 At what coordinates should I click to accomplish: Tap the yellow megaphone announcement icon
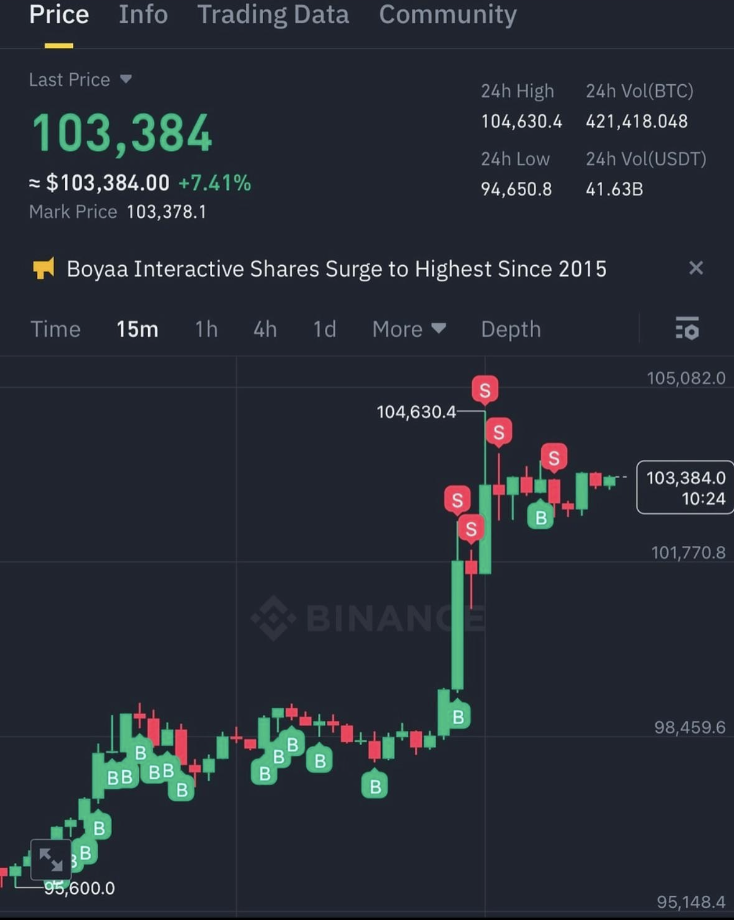pyautogui.click(x=43, y=269)
